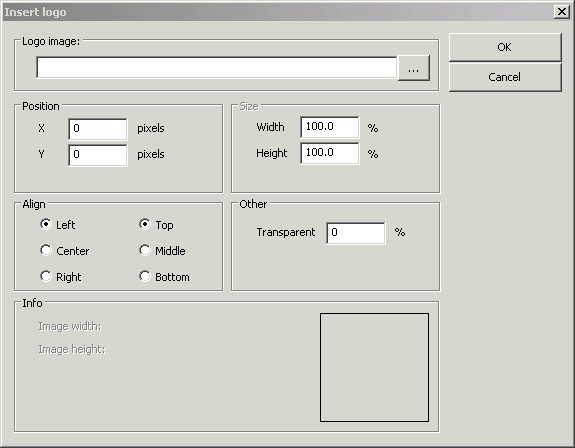Image resolution: width=575 pixels, height=448 pixels.
Task: Click the X position input field
Action: point(98,129)
